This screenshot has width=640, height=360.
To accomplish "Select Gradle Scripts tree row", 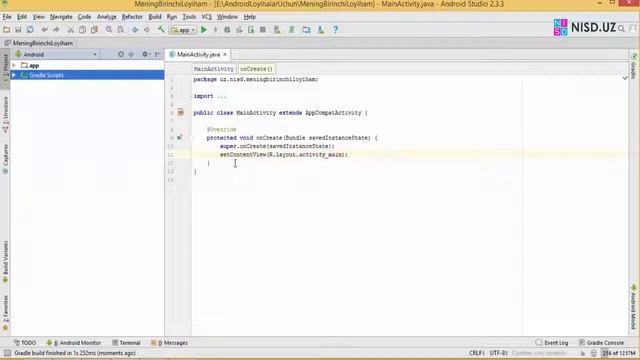I will pyautogui.click(x=87, y=75).
